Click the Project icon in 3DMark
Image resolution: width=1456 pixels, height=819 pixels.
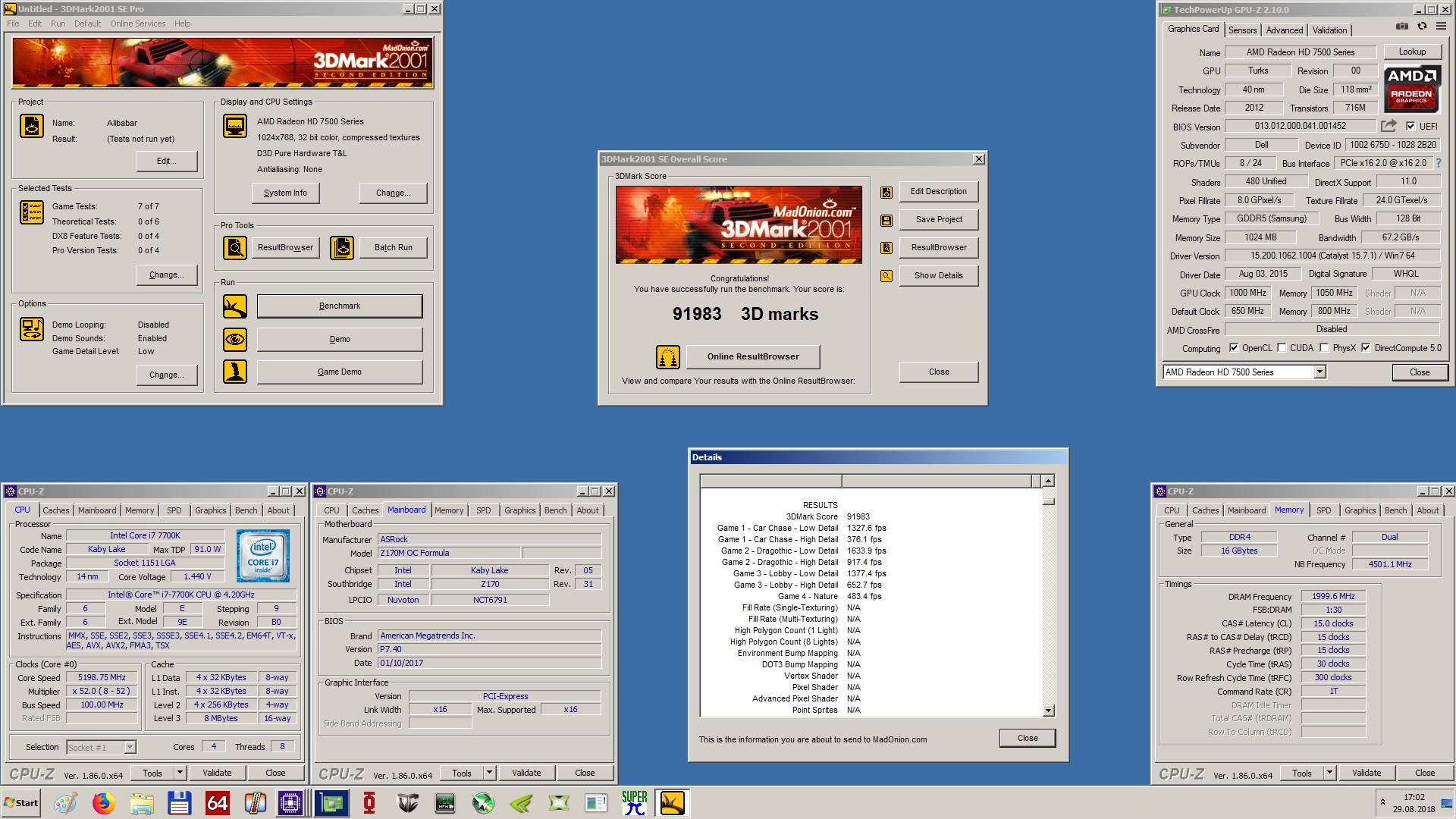point(32,126)
